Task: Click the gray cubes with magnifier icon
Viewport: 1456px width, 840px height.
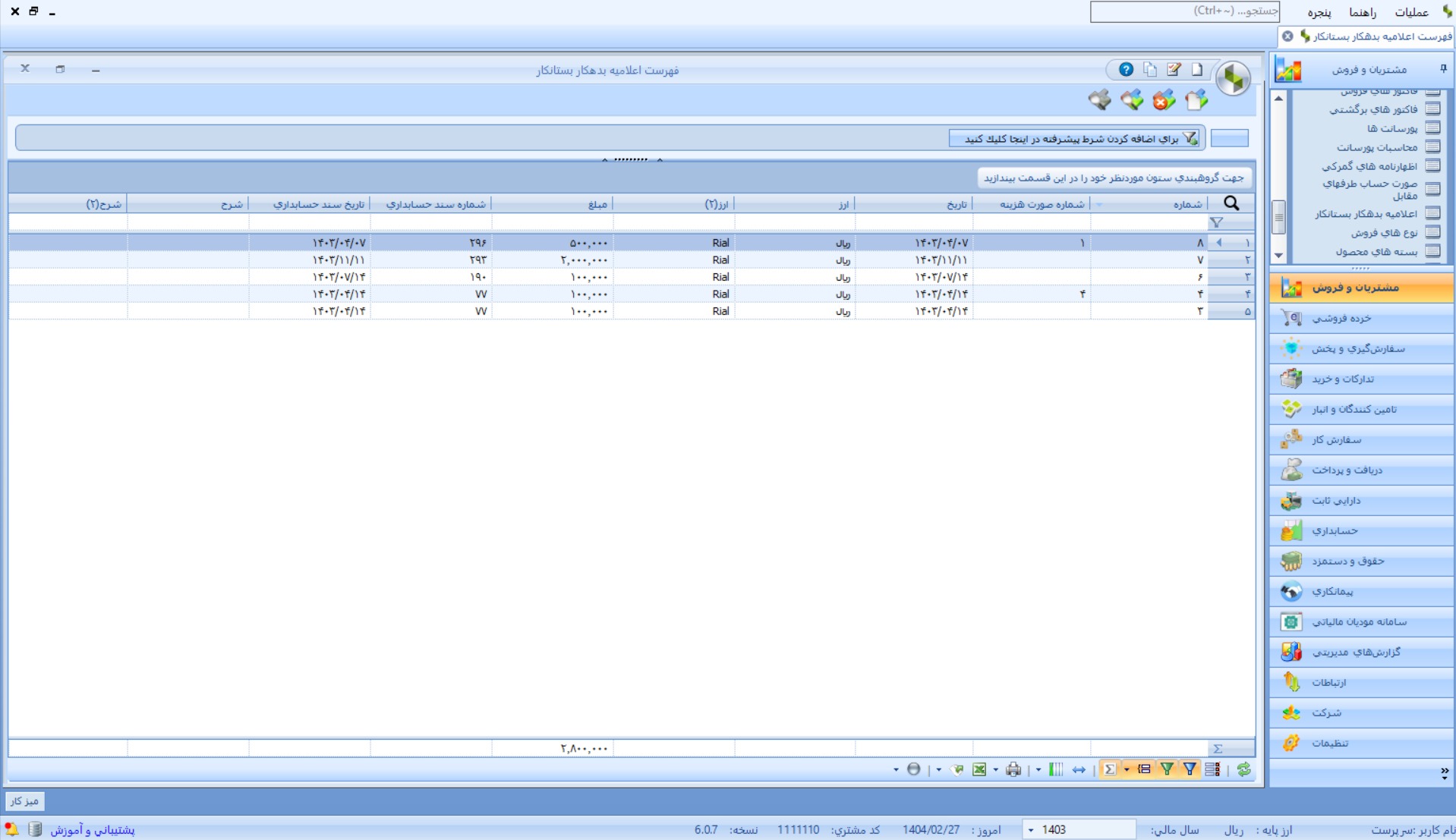Action: [x=1099, y=99]
